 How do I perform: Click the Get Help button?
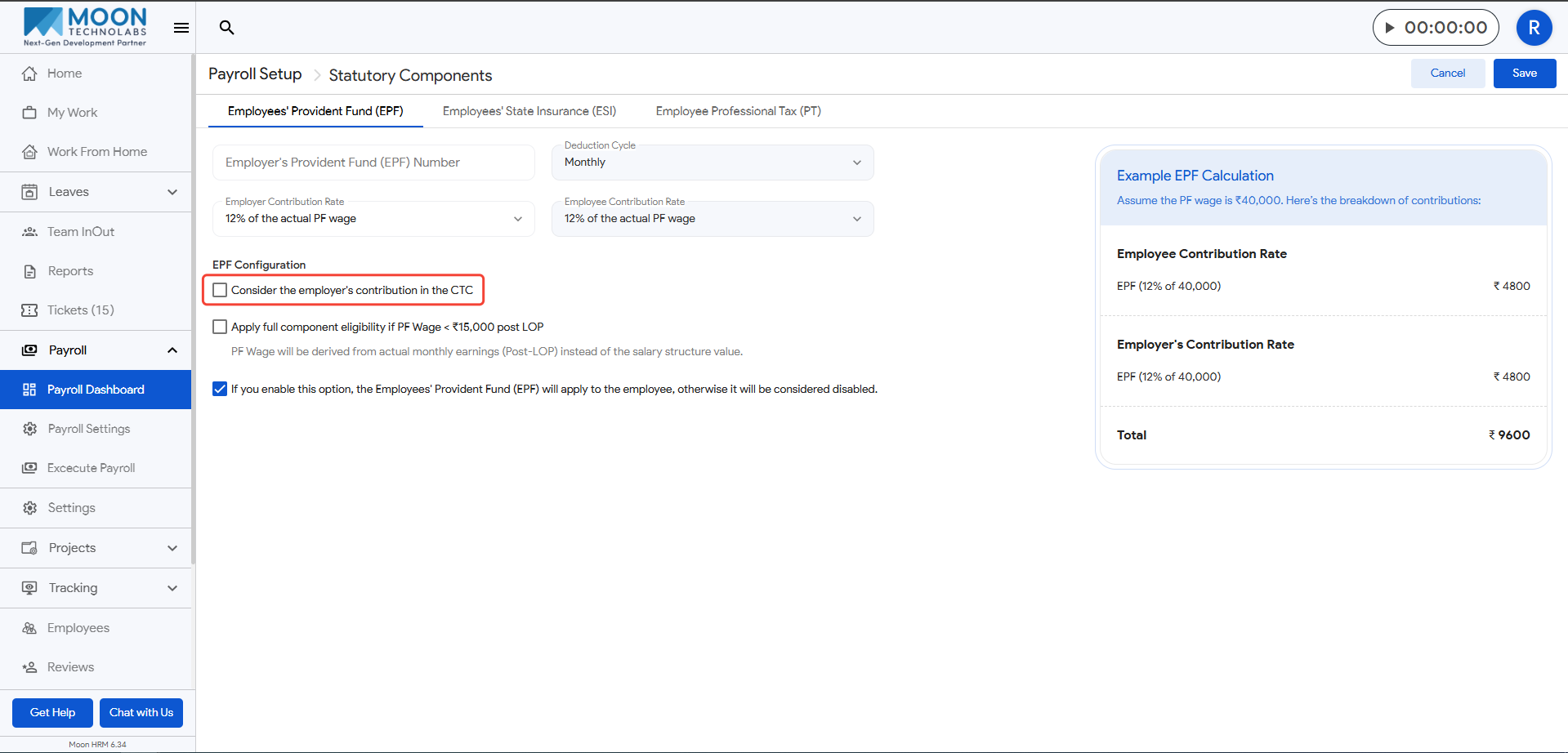pos(52,712)
